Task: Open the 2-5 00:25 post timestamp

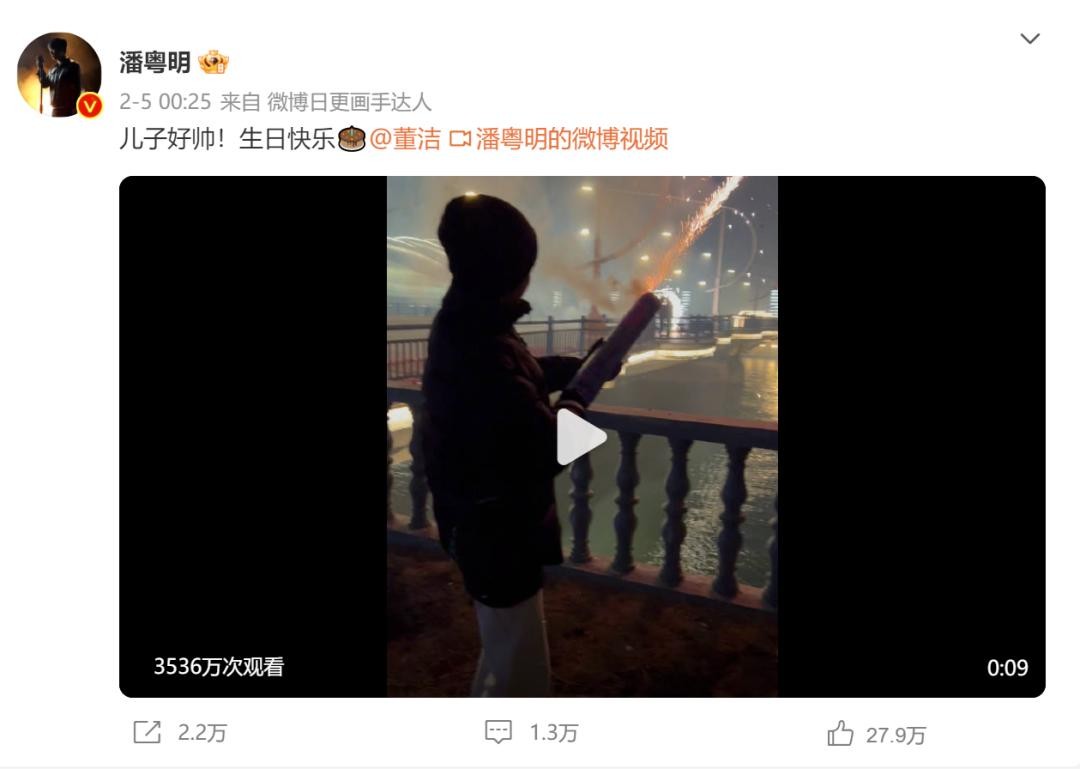Action: 165,102
